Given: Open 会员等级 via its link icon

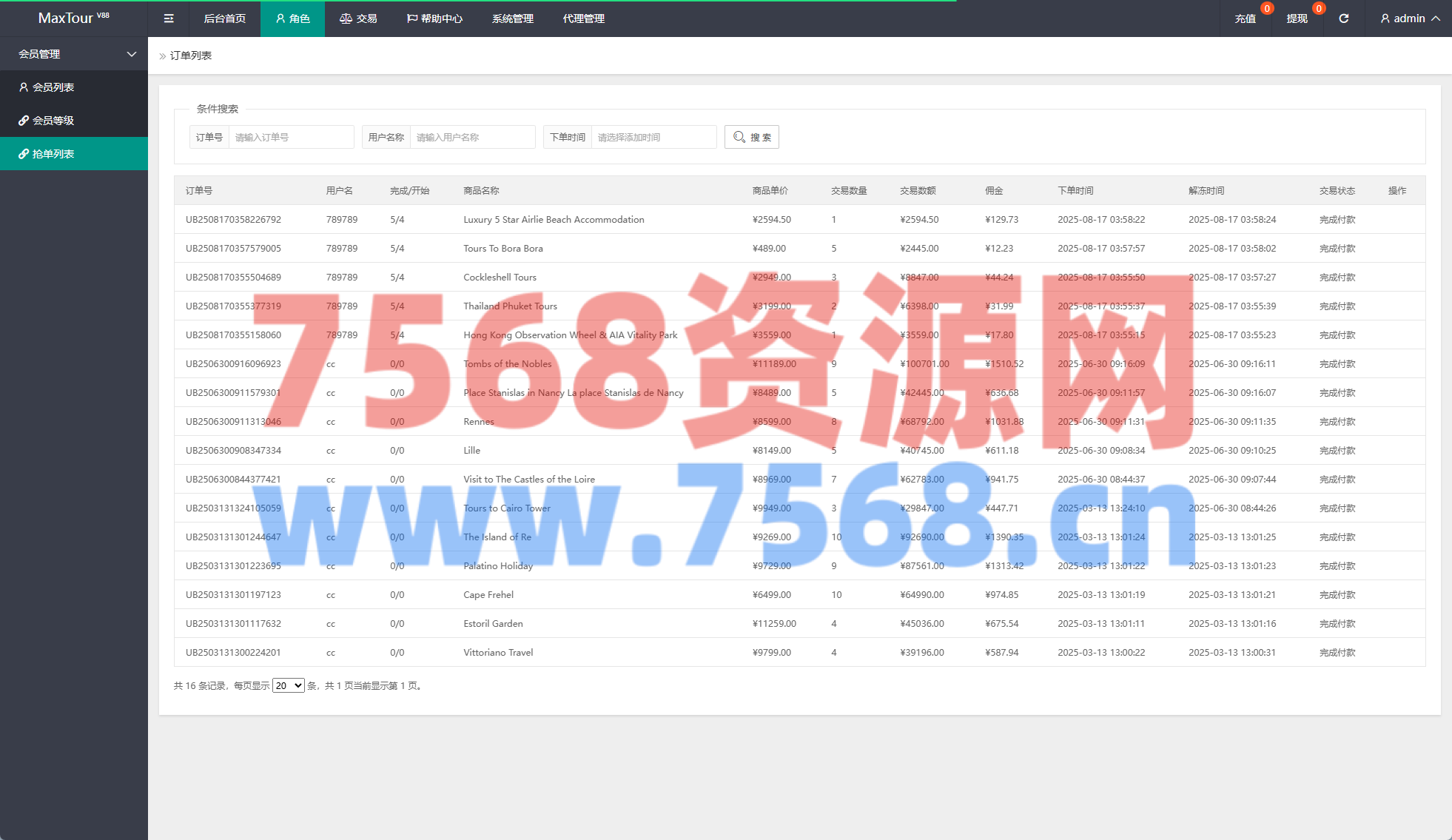Looking at the screenshot, I should point(24,121).
